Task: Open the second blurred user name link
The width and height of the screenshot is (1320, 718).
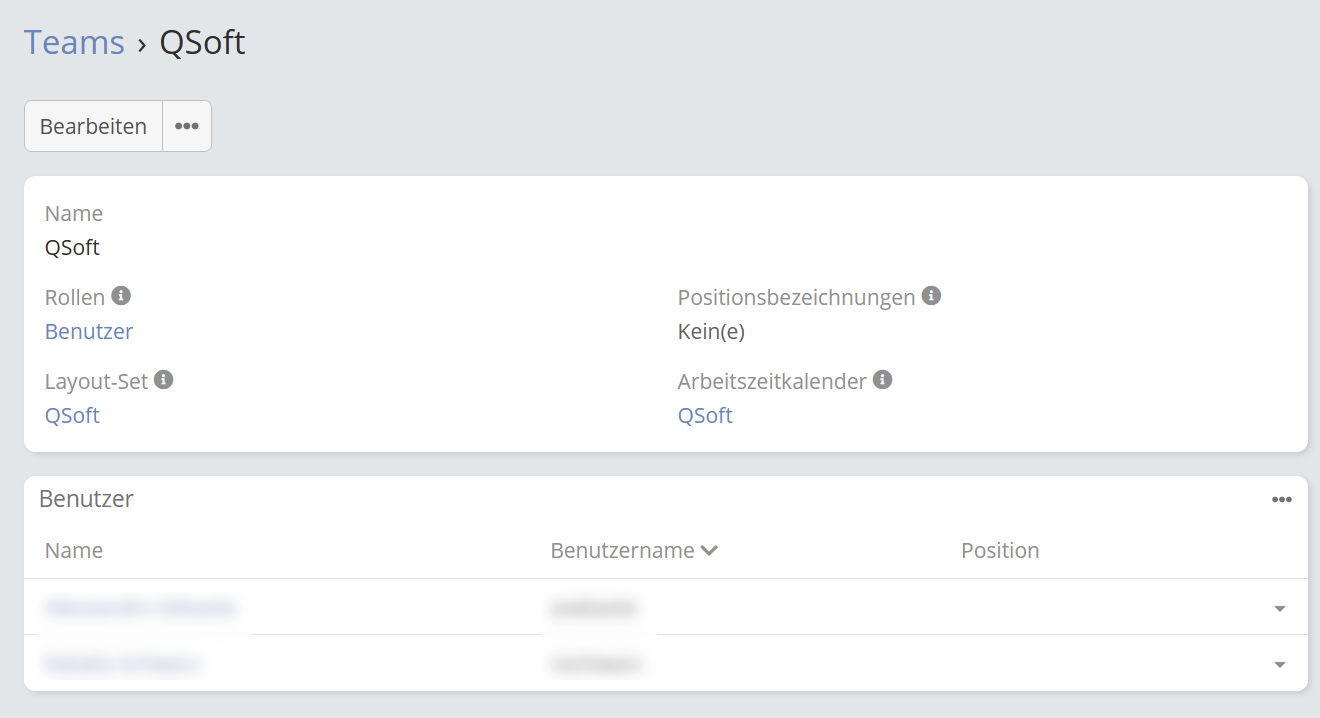Action: pyautogui.click(x=123, y=663)
